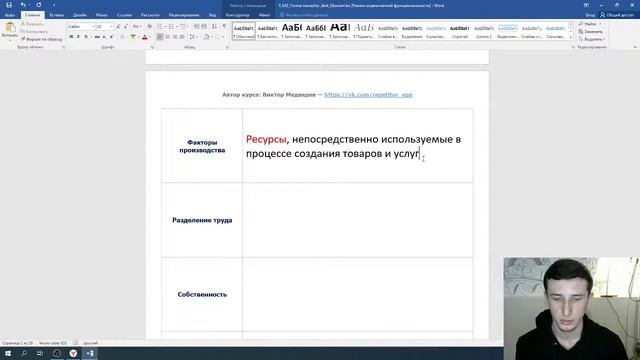
Task: Launch Yandex browser from taskbar
Action: click(73, 353)
